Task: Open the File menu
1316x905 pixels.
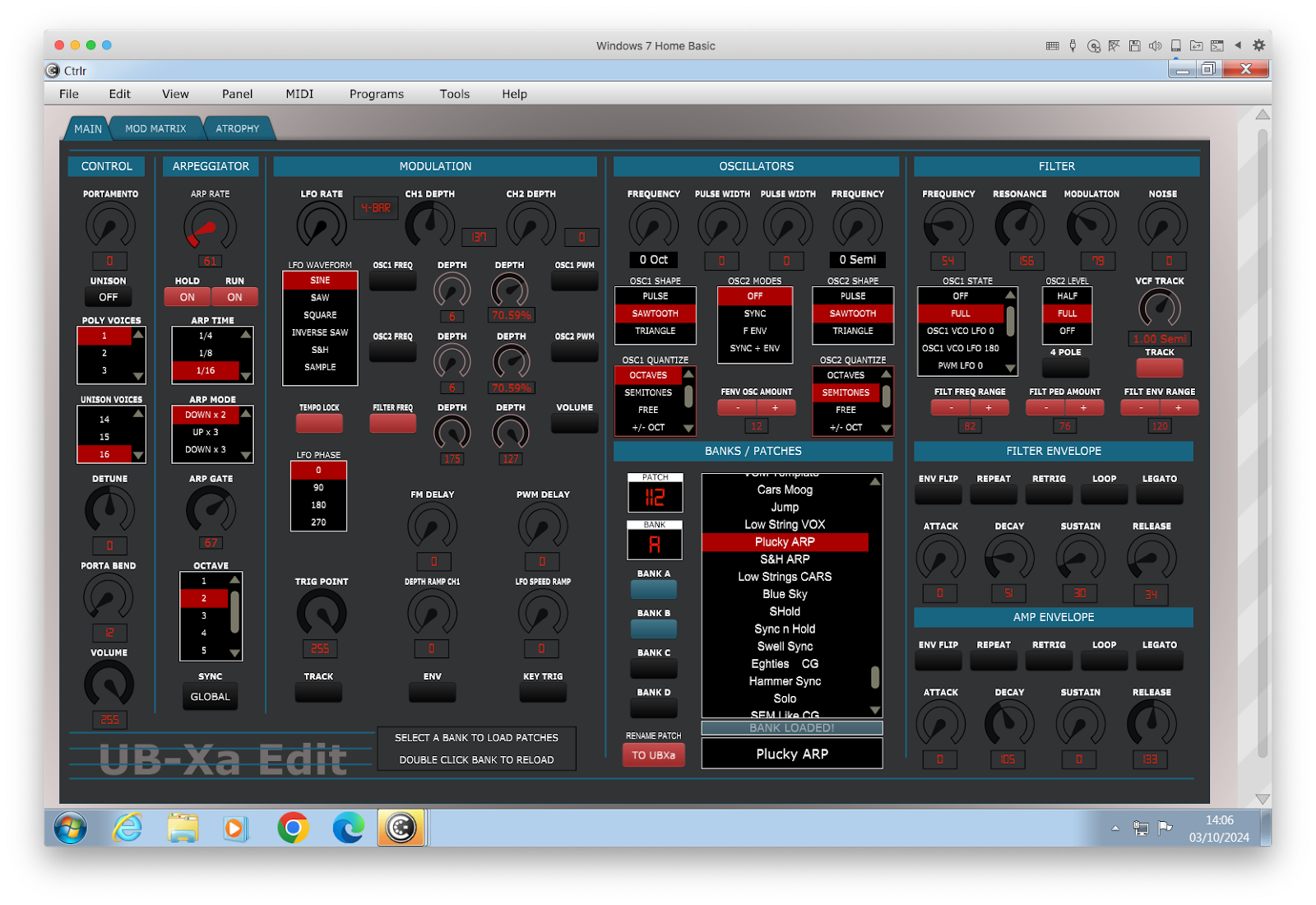Action: [69, 94]
